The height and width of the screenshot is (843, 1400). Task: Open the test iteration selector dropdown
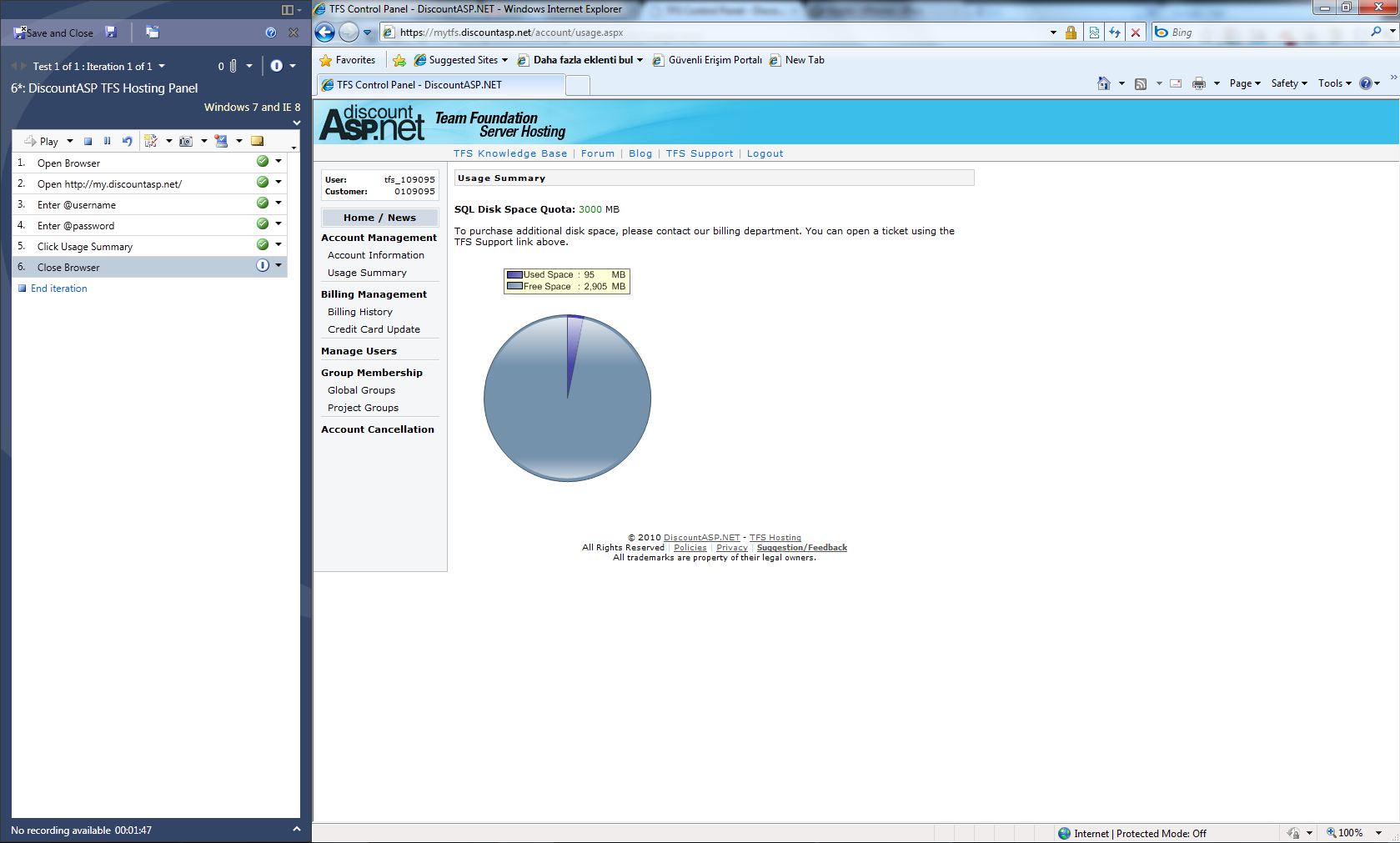[x=162, y=66]
